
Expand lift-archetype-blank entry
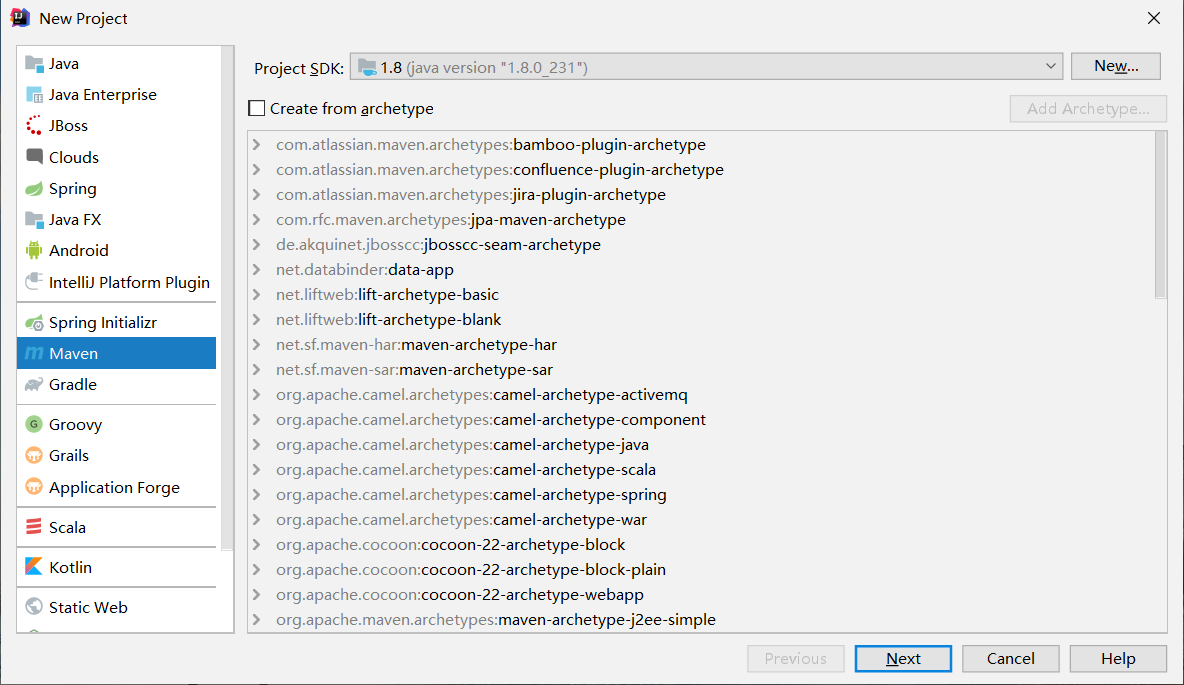pos(257,319)
